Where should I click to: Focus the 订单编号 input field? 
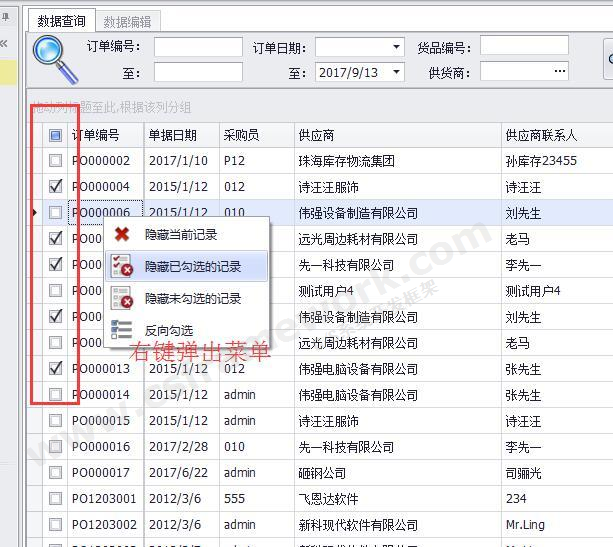pyautogui.click(x=198, y=47)
